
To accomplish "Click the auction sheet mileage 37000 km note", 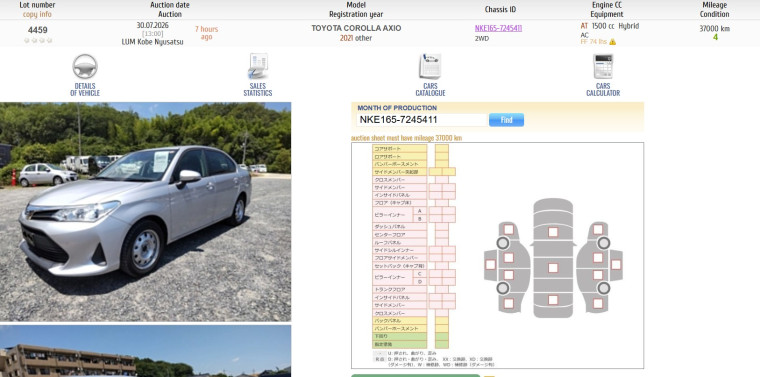I will 406,138.
